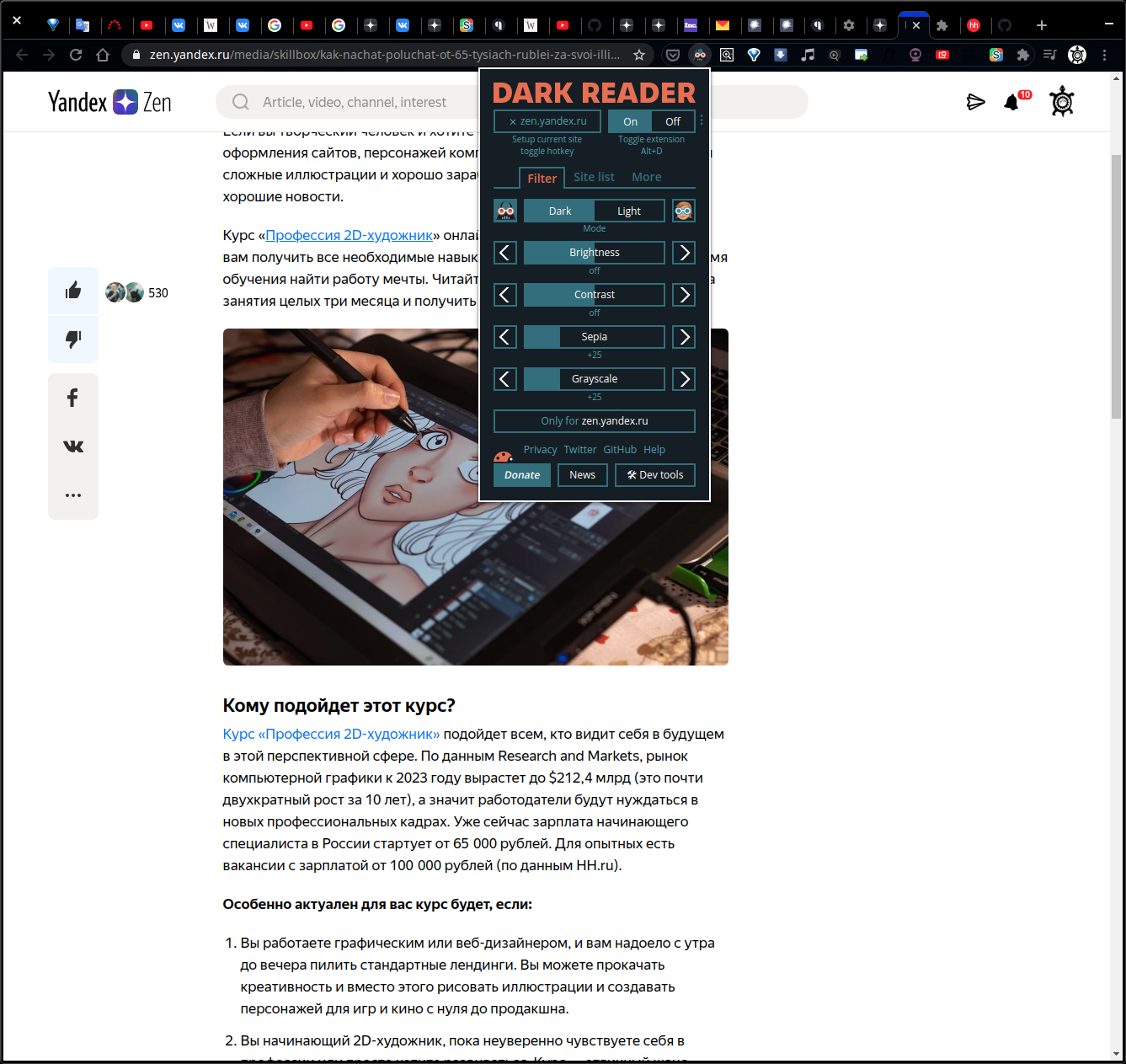This screenshot has height=1064, width=1126.
Task: Decrease Contrast with the left arrow
Action: [x=505, y=294]
